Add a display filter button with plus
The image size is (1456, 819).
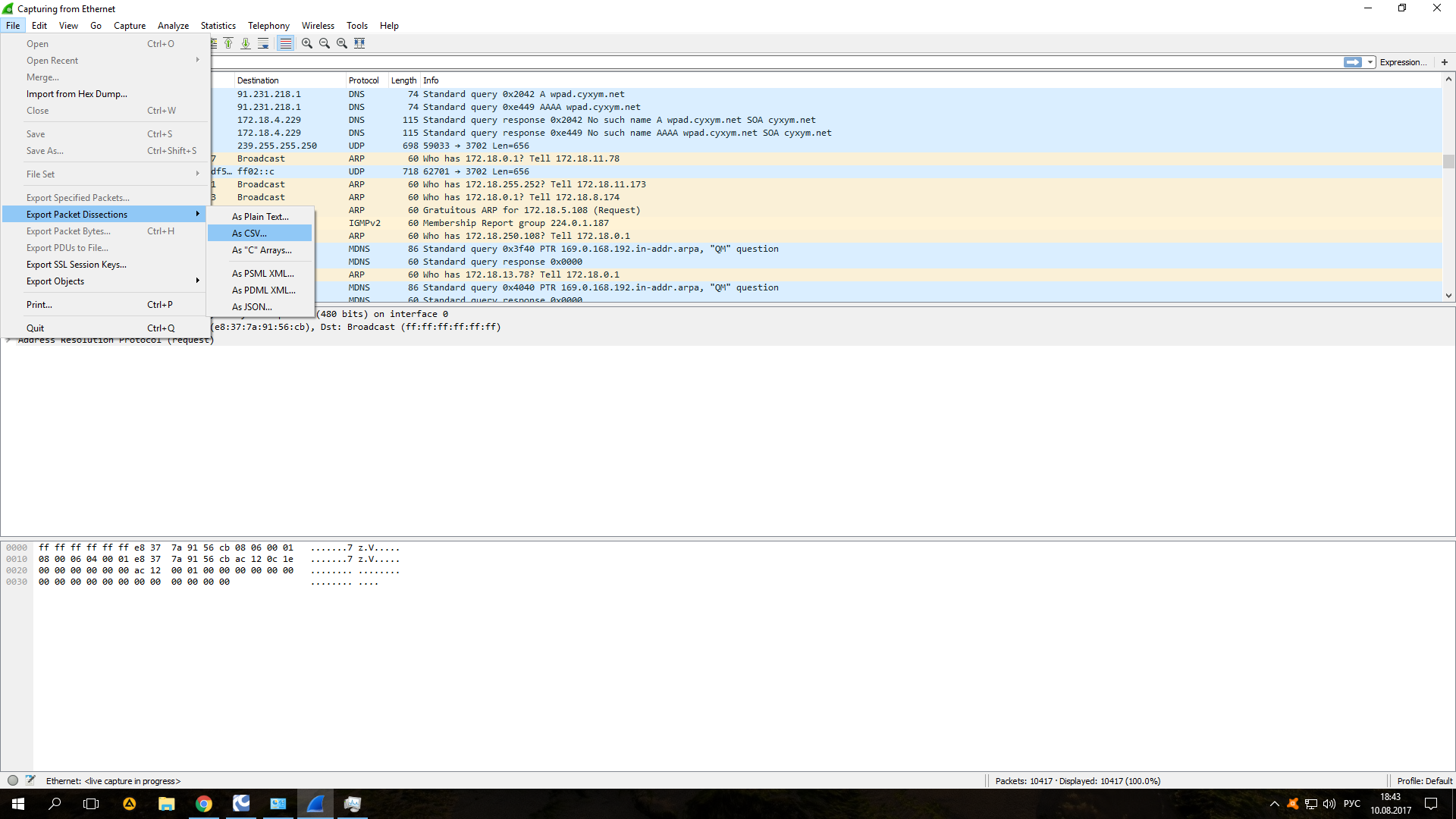pos(1445,62)
